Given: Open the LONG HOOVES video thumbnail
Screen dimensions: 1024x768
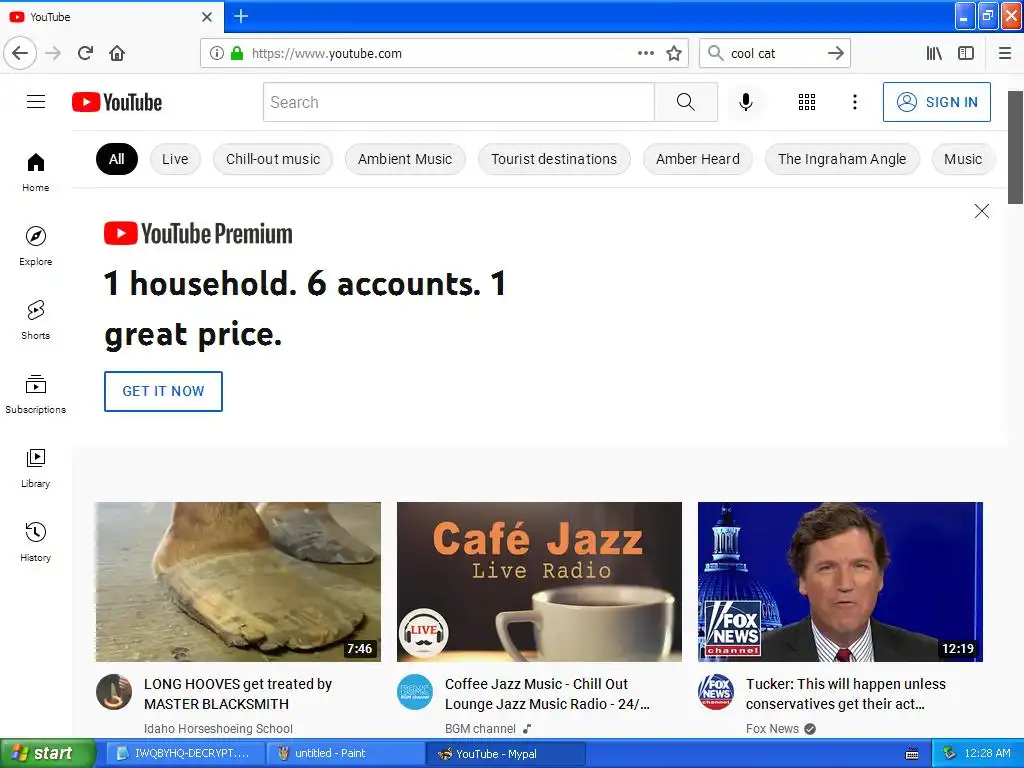Looking at the screenshot, I should coord(238,582).
